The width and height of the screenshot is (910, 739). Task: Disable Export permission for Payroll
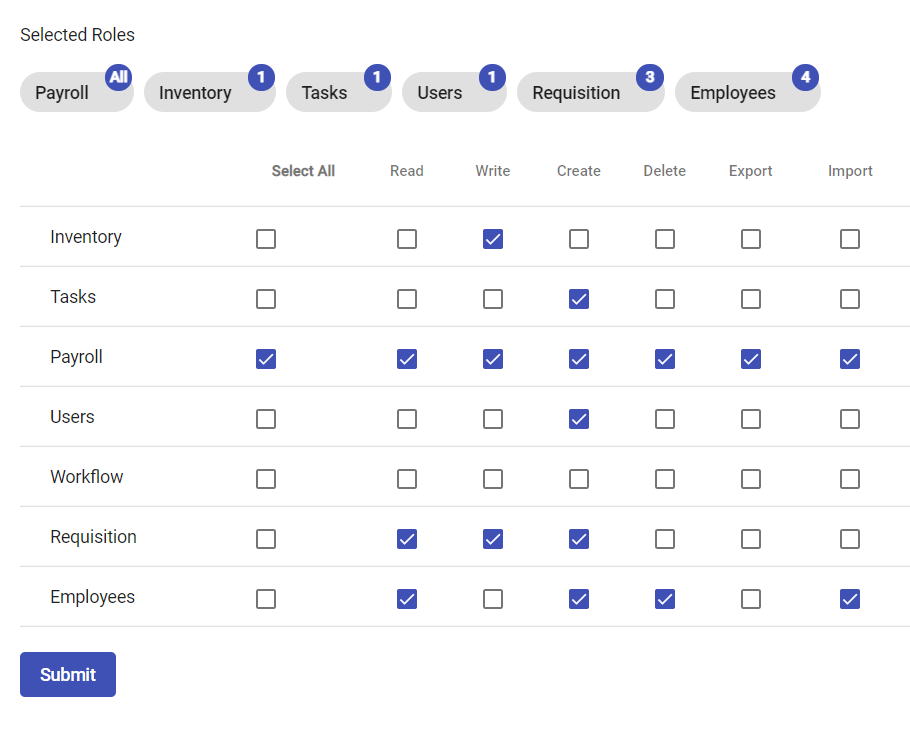[x=751, y=359]
